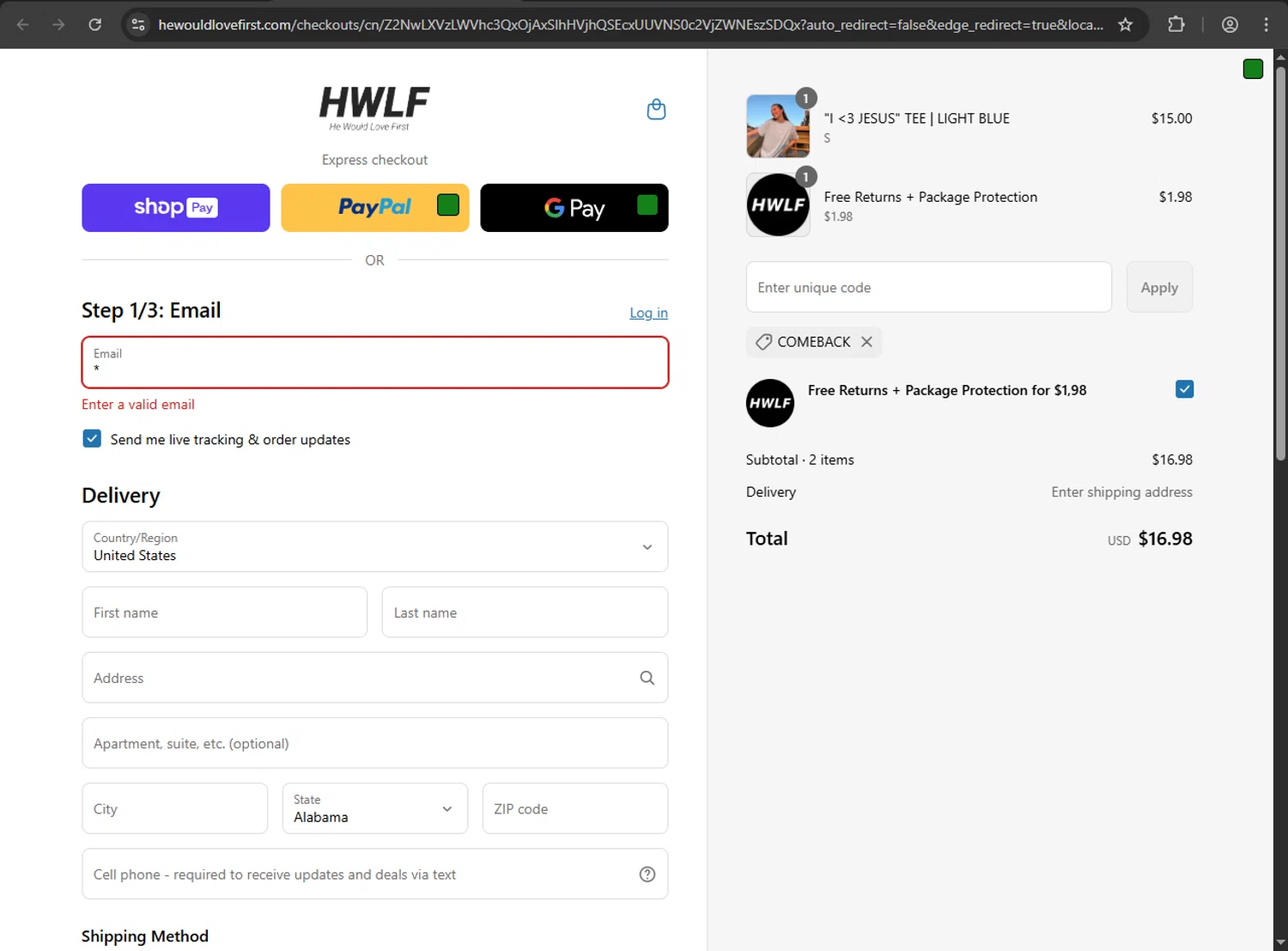Click the "I <3 JESUS" TEE product name
Viewport: 1288px width, 951px height.
(917, 119)
